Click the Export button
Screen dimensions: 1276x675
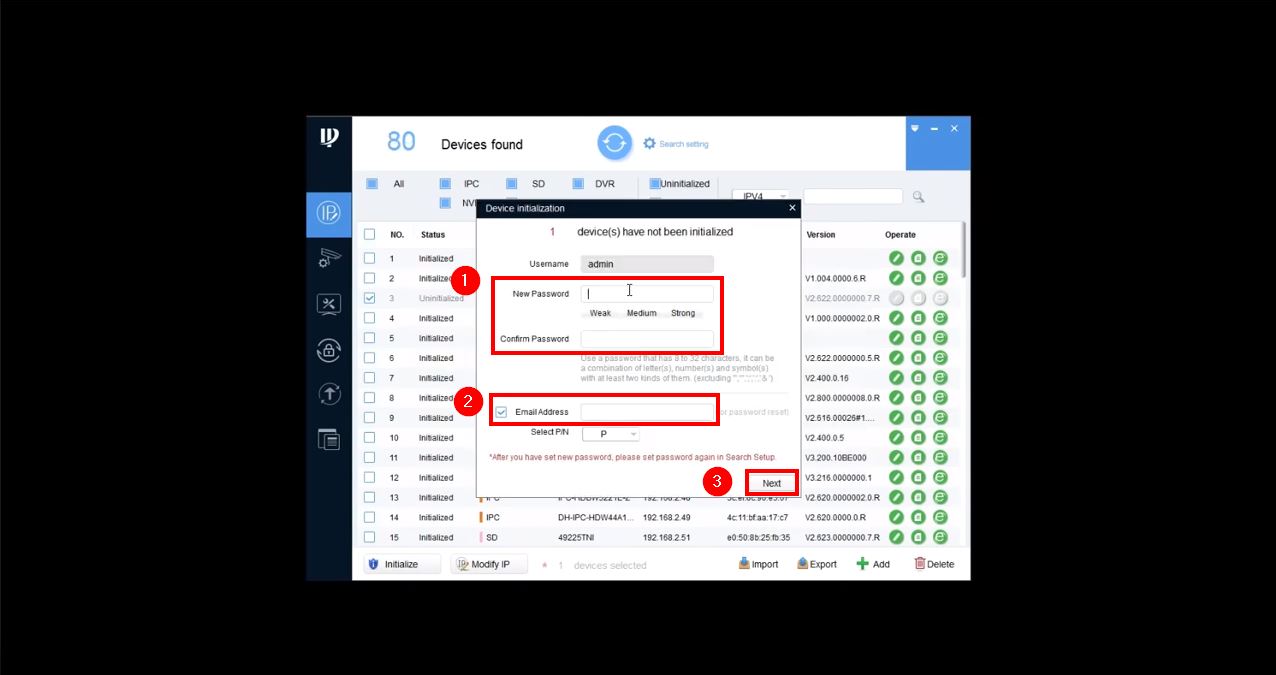(x=817, y=564)
